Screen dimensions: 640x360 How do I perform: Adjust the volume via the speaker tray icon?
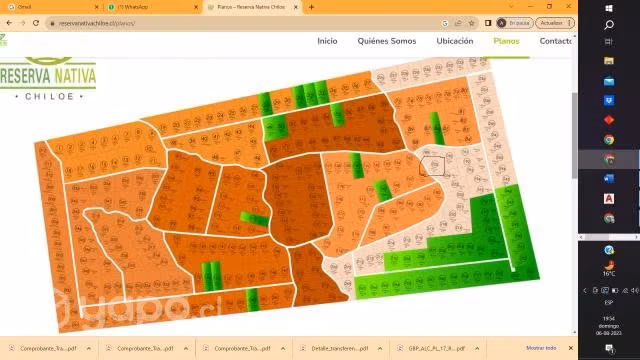[x=635, y=290]
